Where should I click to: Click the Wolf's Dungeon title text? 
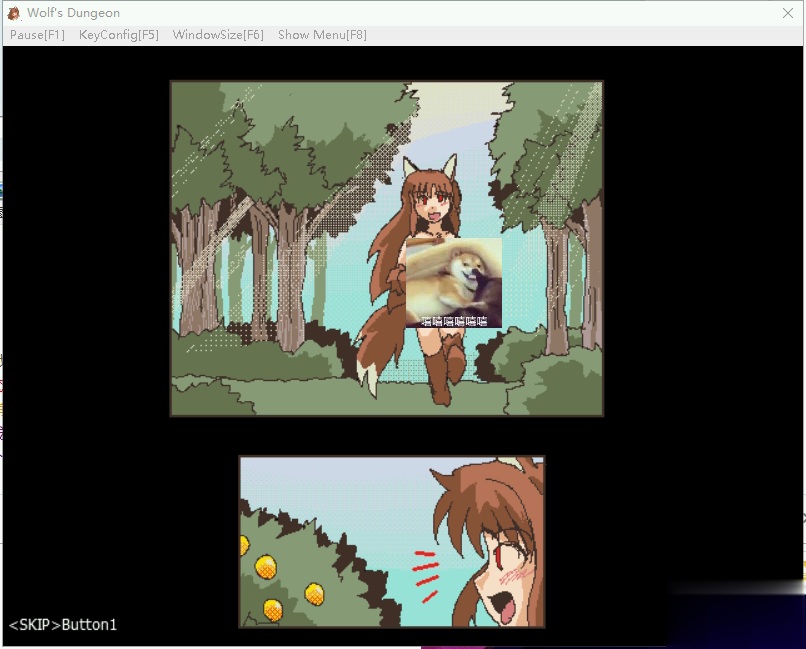click(x=74, y=13)
